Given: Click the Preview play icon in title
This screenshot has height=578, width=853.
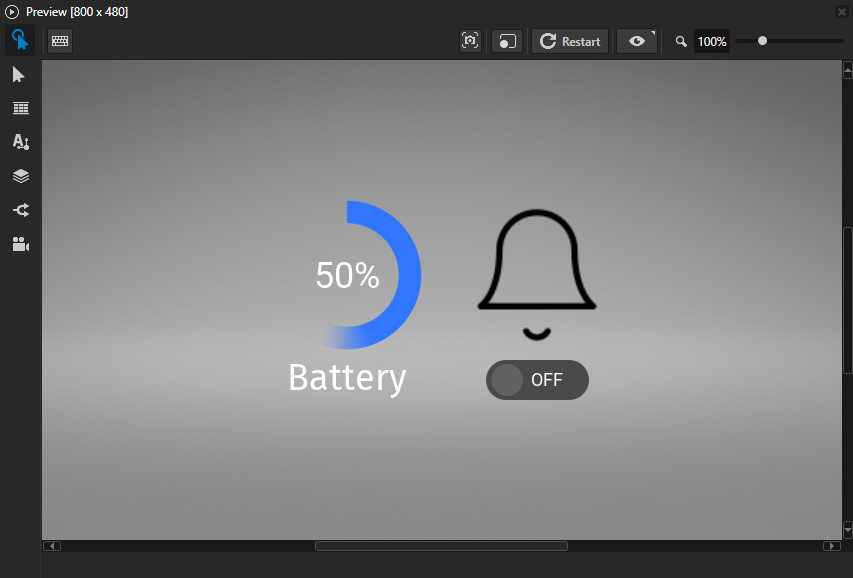Looking at the screenshot, I should point(11,11).
